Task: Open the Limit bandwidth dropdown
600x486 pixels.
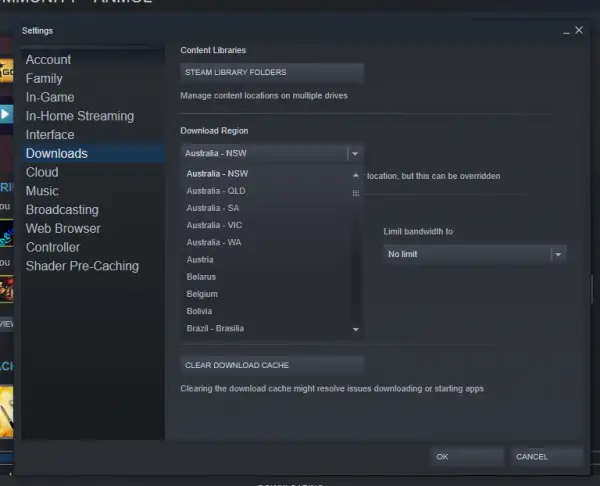Action: (475, 254)
